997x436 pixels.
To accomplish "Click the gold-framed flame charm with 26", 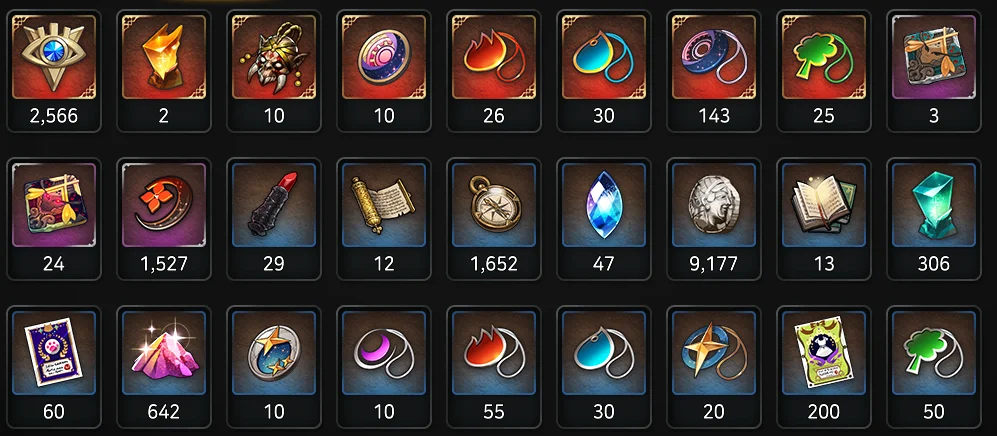I will coord(493,71).
